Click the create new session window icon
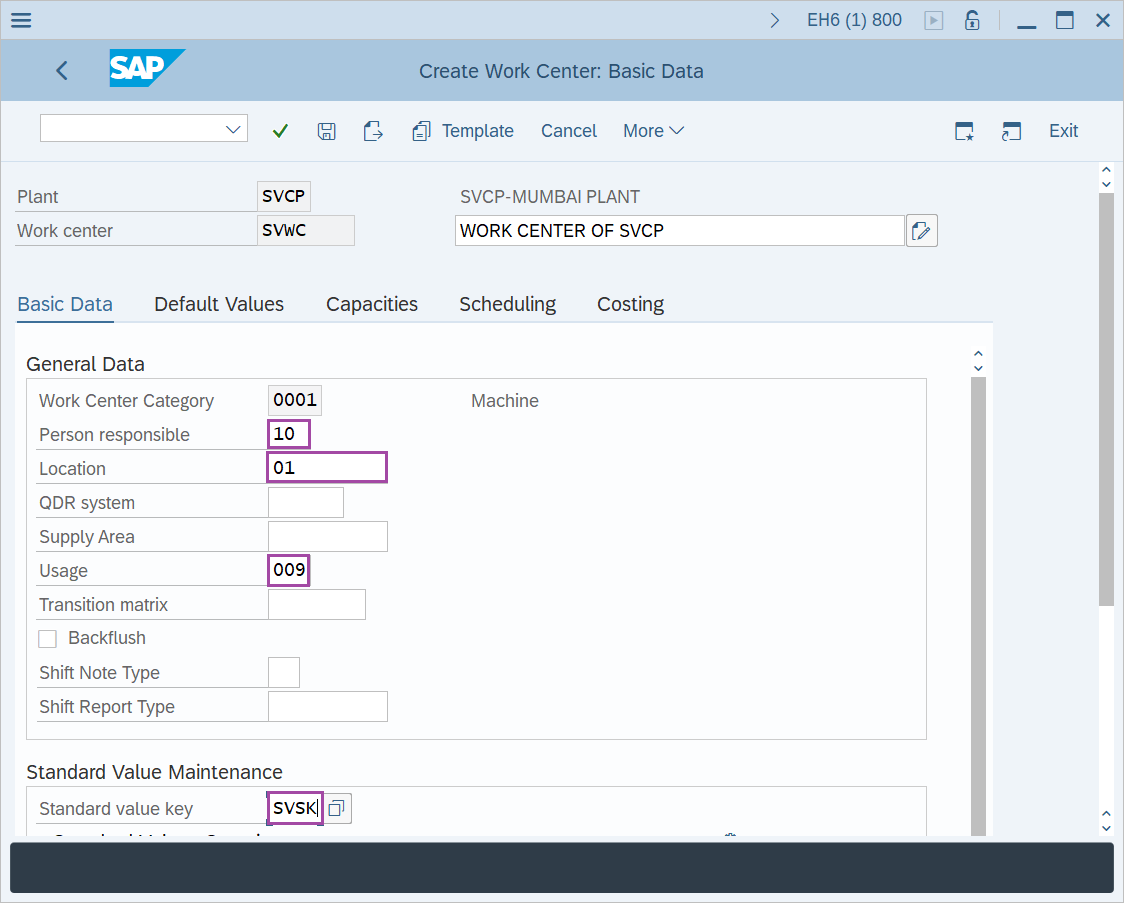The height and width of the screenshot is (903, 1124). click(x=964, y=131)
